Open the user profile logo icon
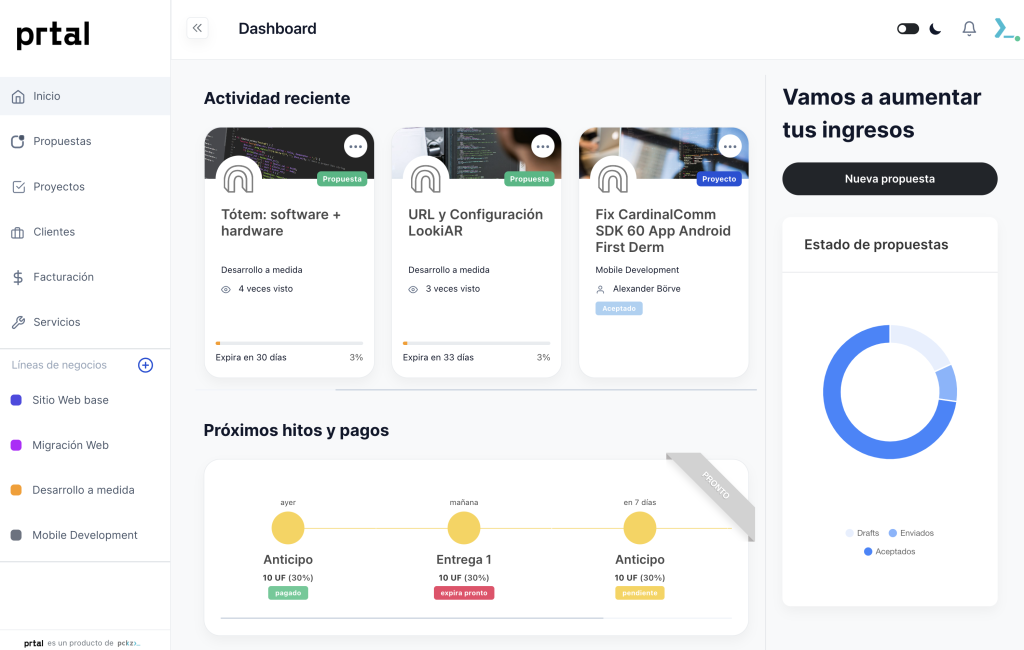The image size is (1024, 650). pyautogui.click(x=1004, y=29)
